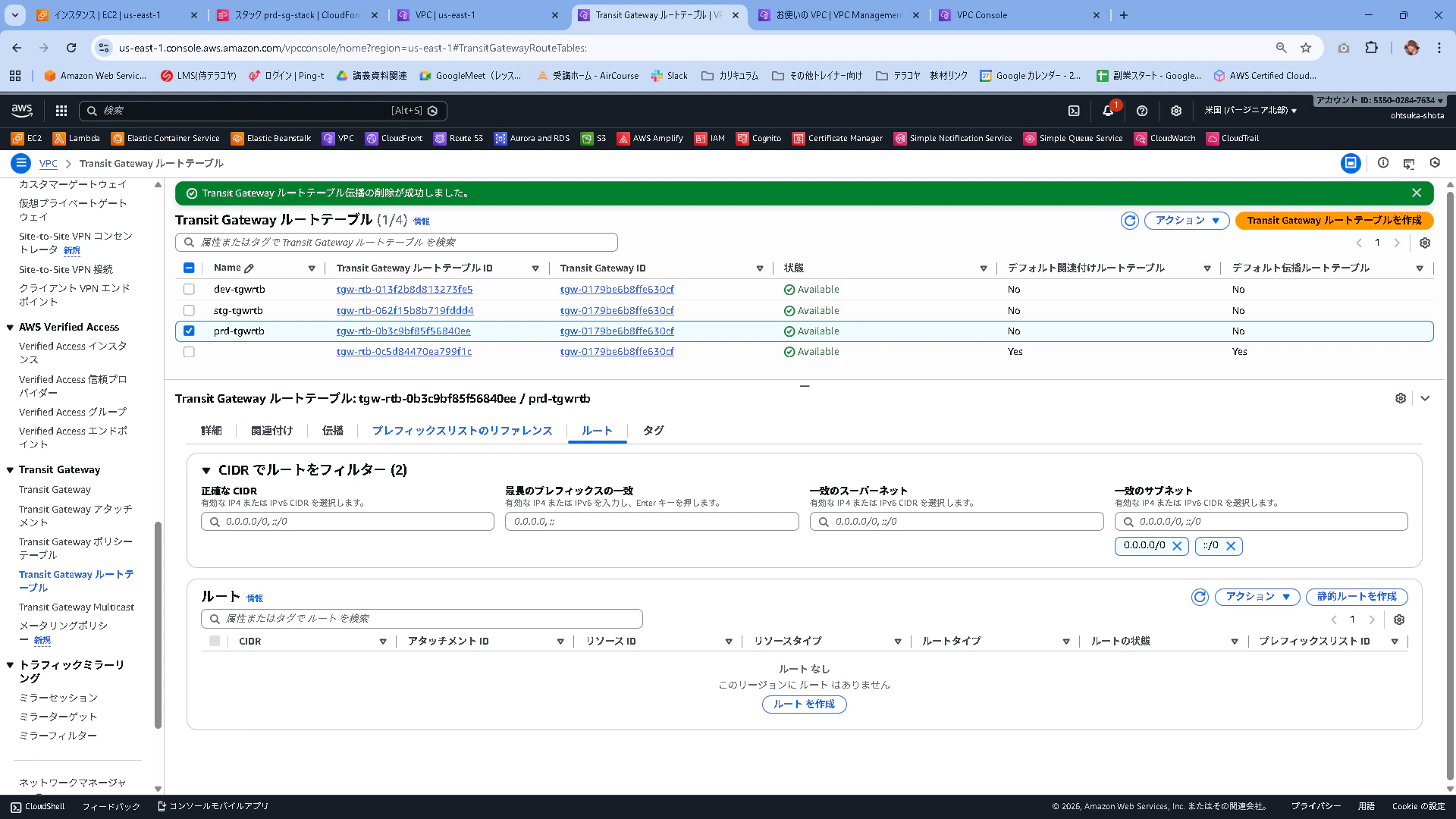
Task: Refresh the routes list
Action: (1200, 597)
